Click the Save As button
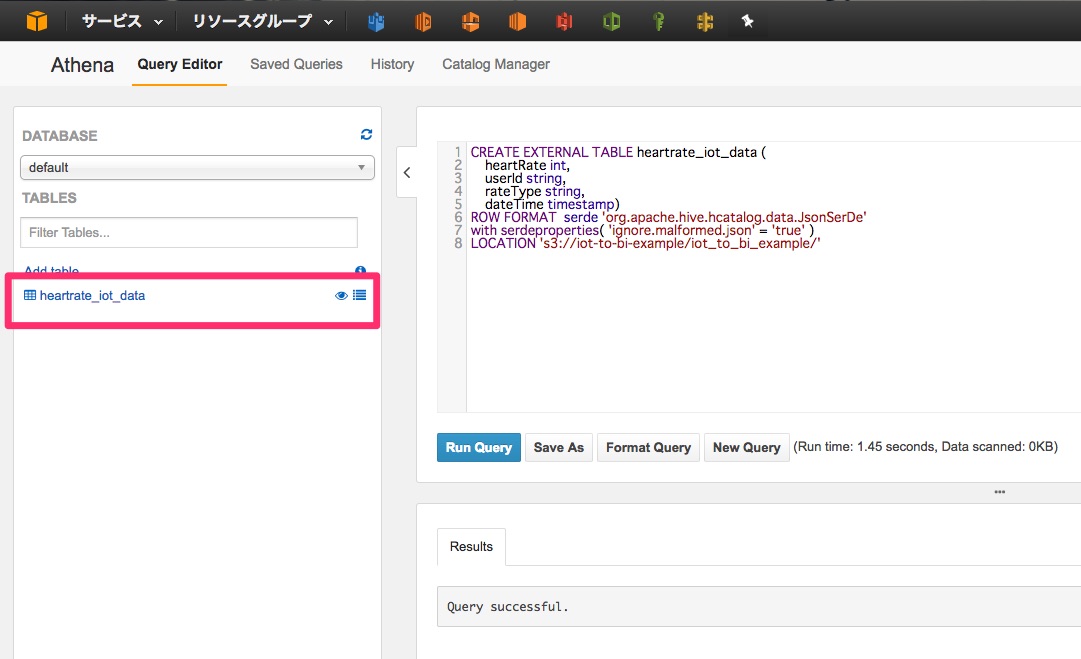 (558, 447)
